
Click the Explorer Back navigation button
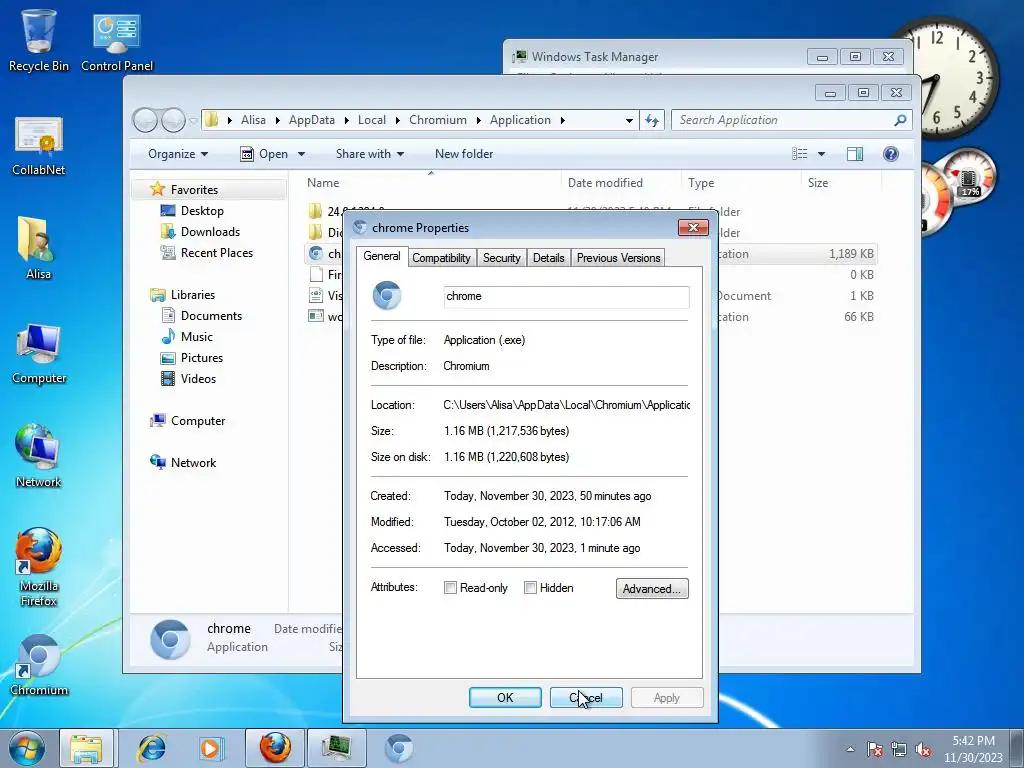click(145, 120)
